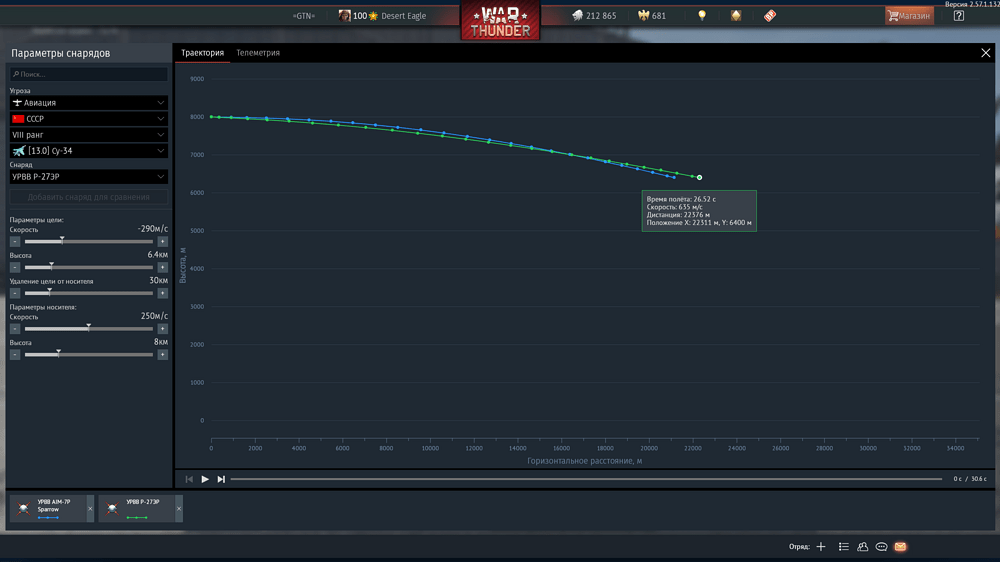The height and width of the screenshot is (562, 1000).
Task: Increase Удаление цели от носителя plus
Action: [163, 293]
